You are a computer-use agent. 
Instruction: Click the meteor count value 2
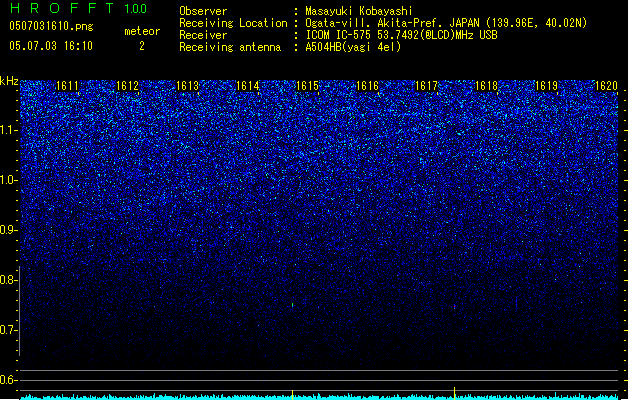tap(142, 46)
